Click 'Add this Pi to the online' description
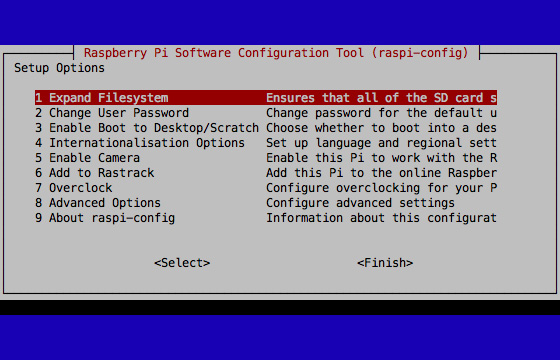This screenshot has width=560, height=360. 354,173
